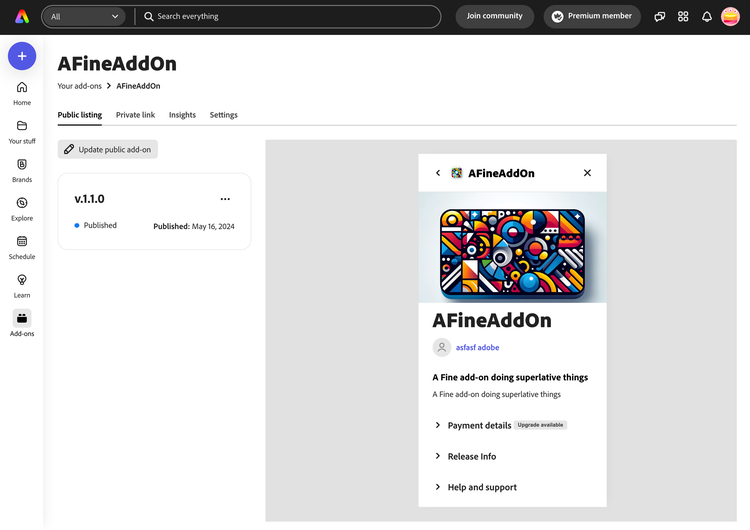Open the Schedule calendar
Viewport: 750px width, 530px height.
(x=22, y=247)
